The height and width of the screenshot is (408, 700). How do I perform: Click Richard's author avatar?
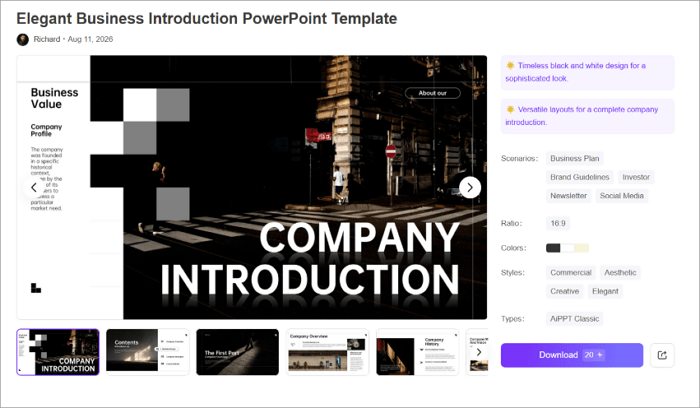click(23, 39)
